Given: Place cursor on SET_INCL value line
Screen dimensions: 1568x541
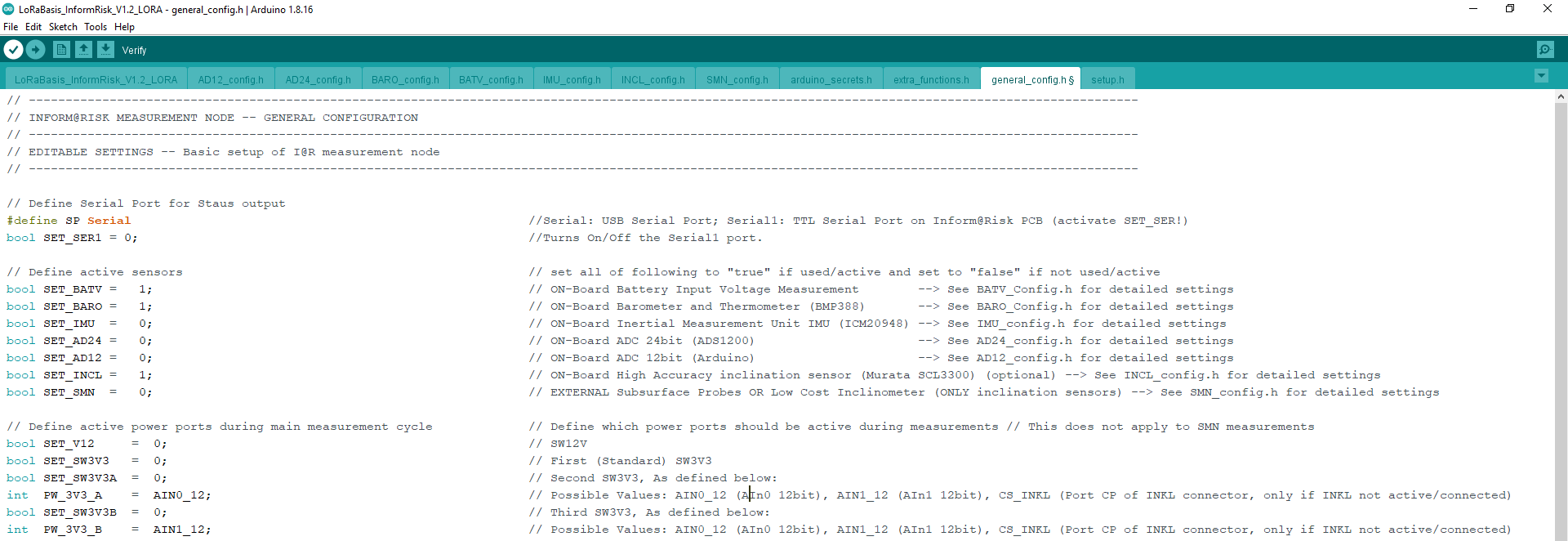Looking at the screenshot, I should pos(145,375).
